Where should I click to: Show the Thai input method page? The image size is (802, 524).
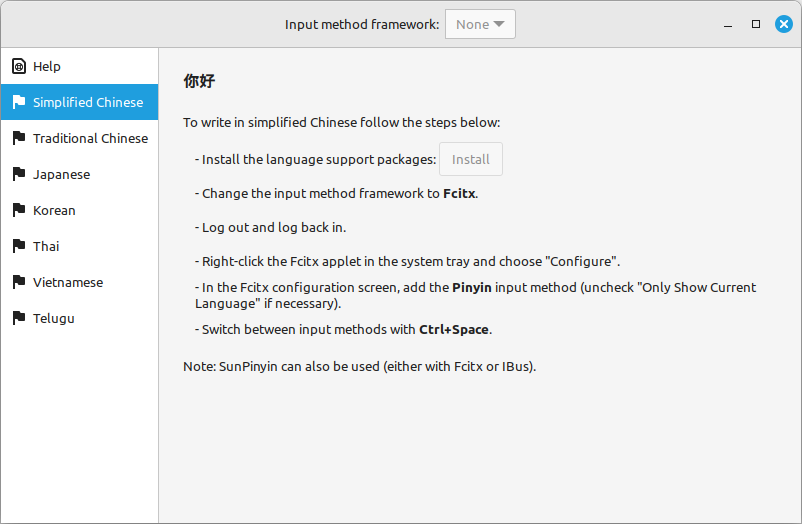click(46, 246)
